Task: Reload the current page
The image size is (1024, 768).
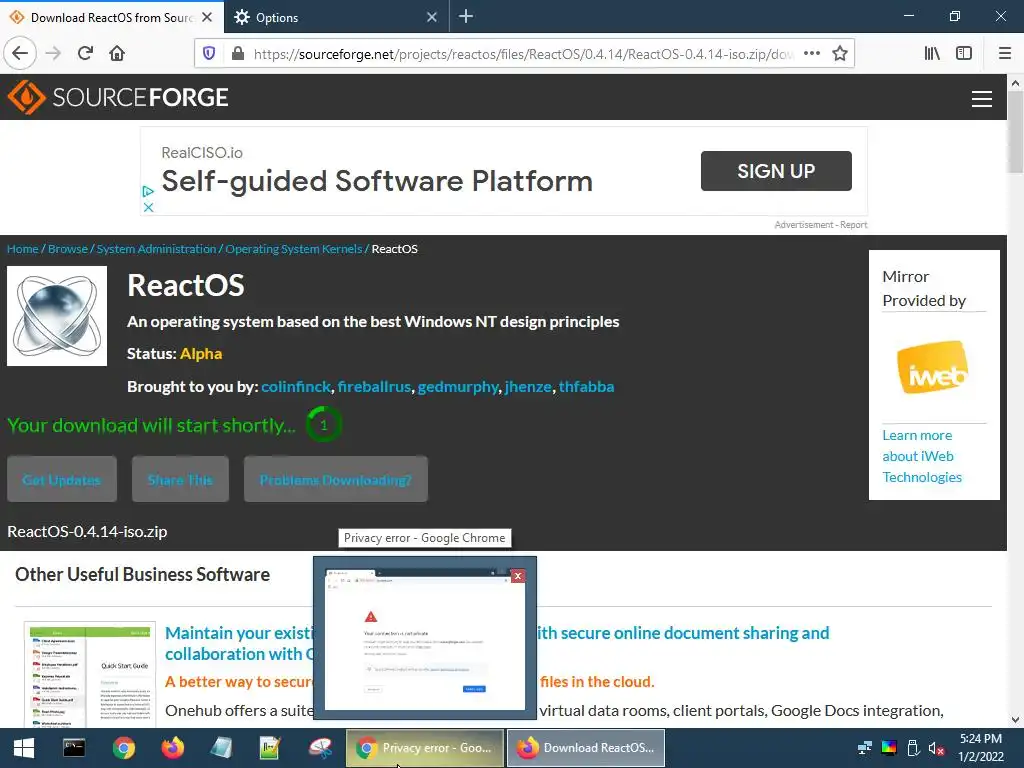Action: click(x=85, y=54)
